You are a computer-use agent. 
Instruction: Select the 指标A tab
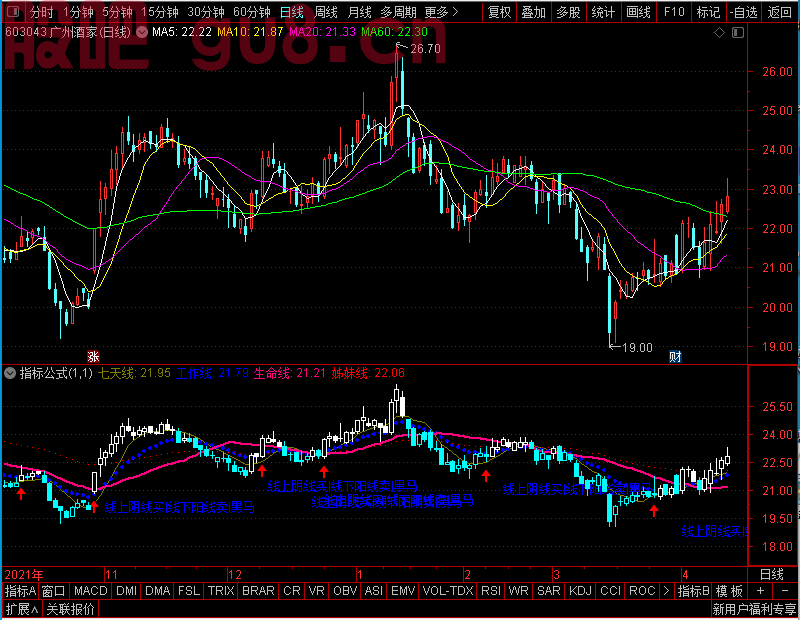click(x=20, y=591)
